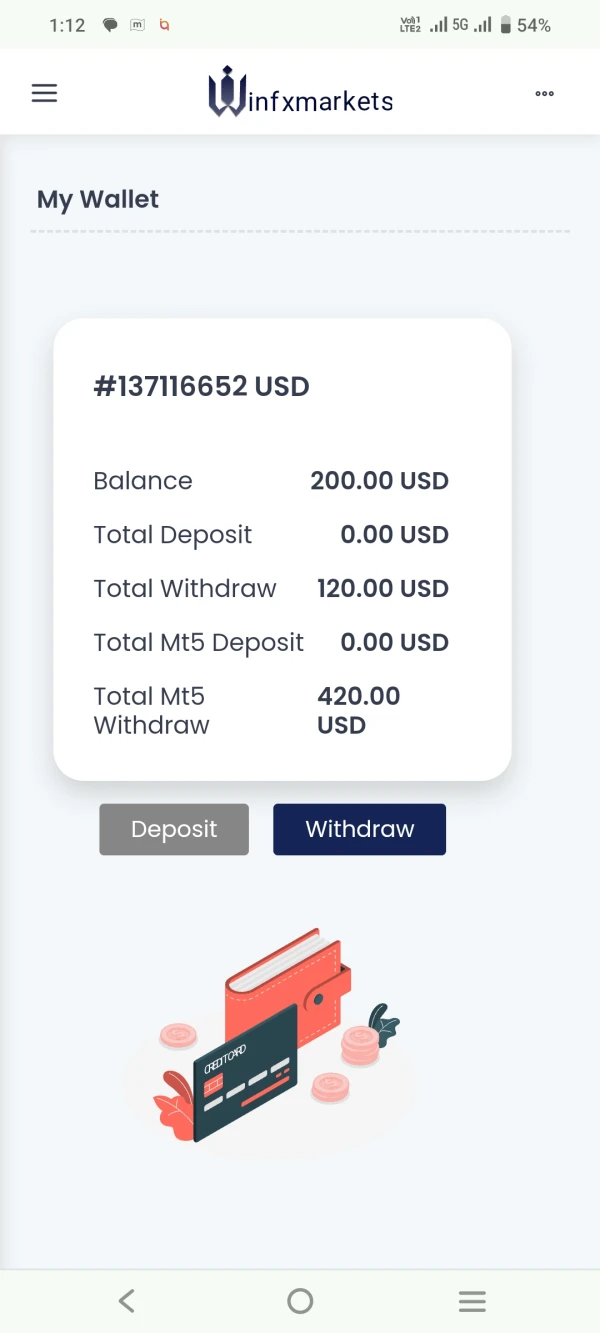Tap the battery status icon
The height and width of the screenshot is (1333, 600).
pyautogui.click(x=506, y=25)
